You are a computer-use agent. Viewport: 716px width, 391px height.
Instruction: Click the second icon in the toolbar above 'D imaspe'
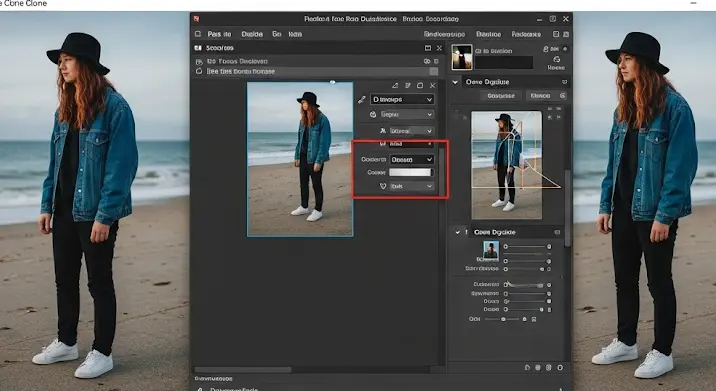408,85
